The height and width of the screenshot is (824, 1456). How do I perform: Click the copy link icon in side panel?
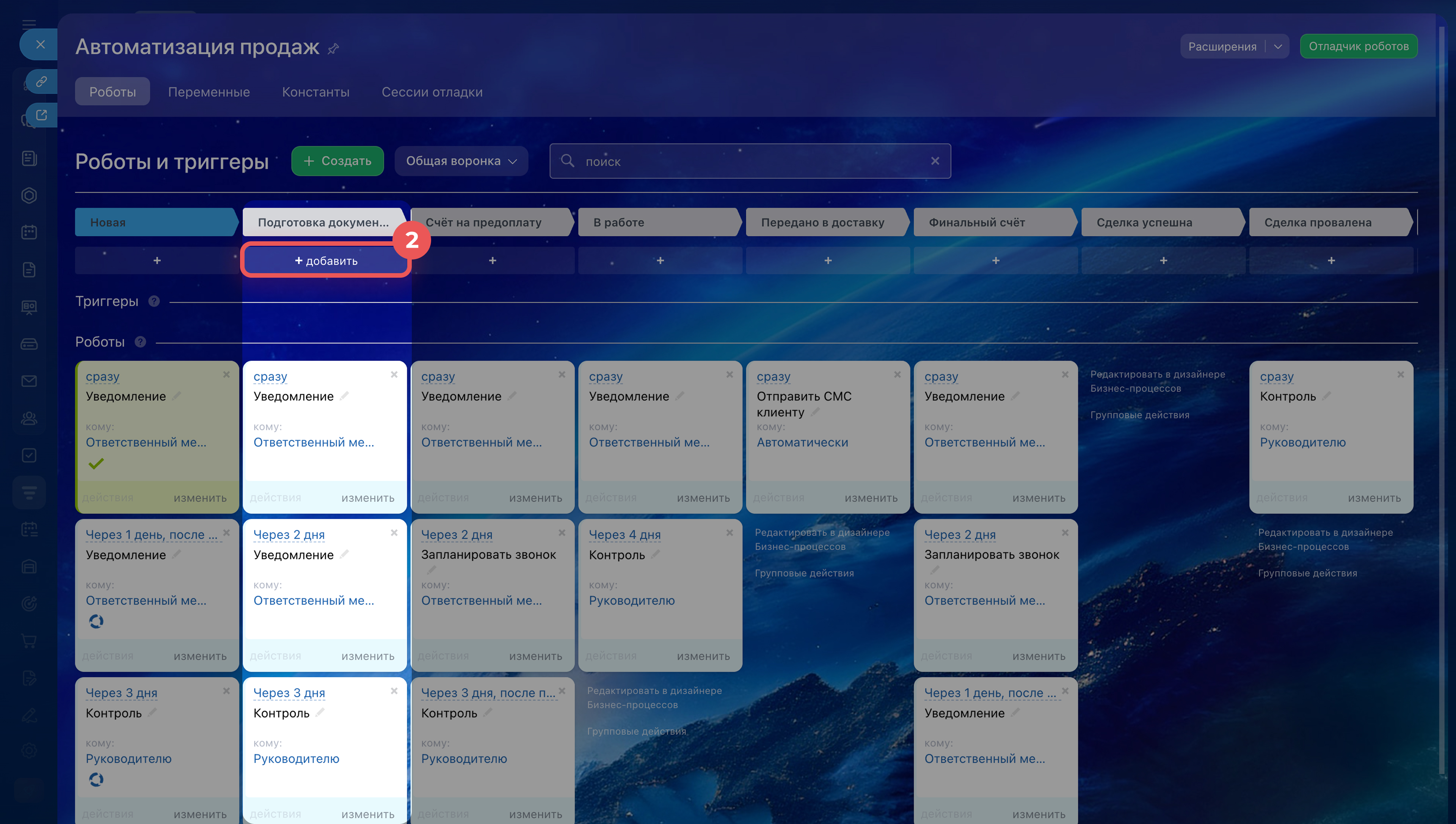click(x=41, y=82)
